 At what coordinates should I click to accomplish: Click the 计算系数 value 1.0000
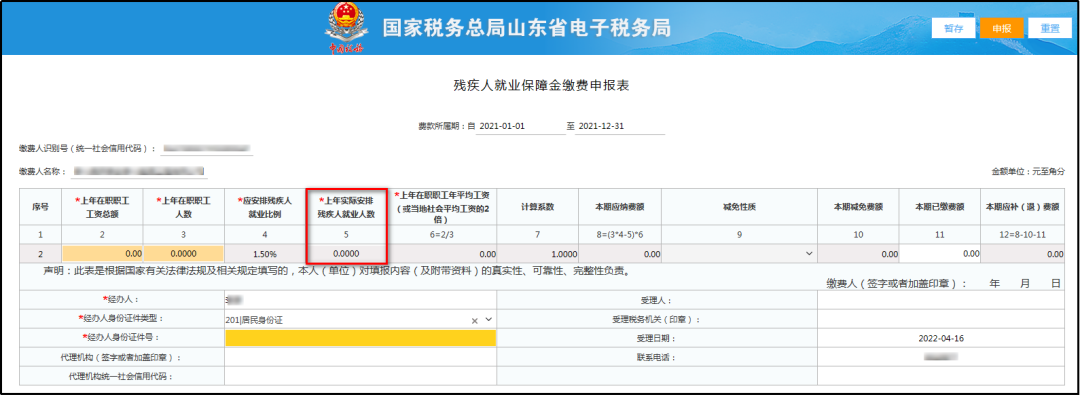tap(537, 254)
